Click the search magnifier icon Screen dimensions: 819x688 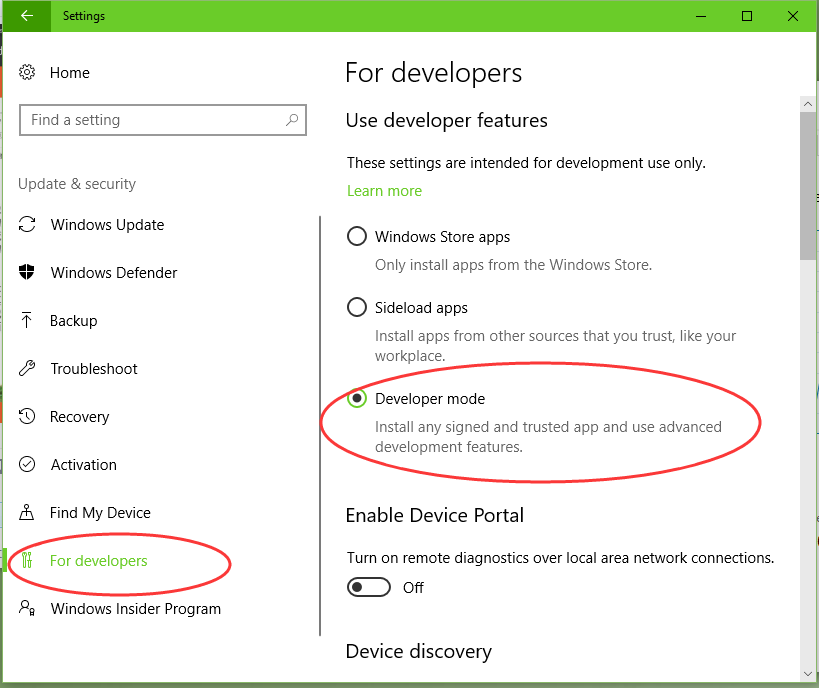point(292,120)
